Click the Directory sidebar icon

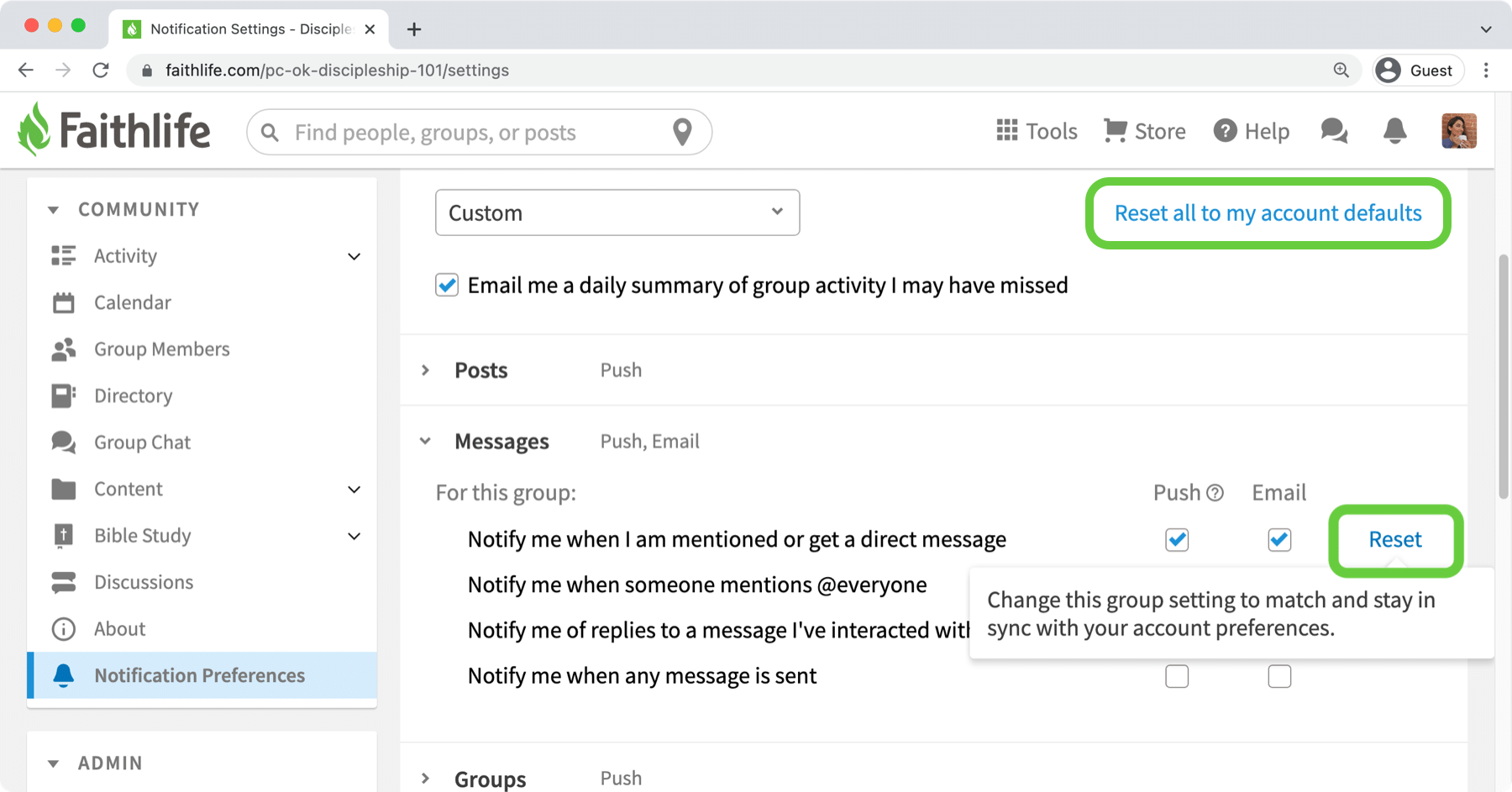click(x=64, y=396)
